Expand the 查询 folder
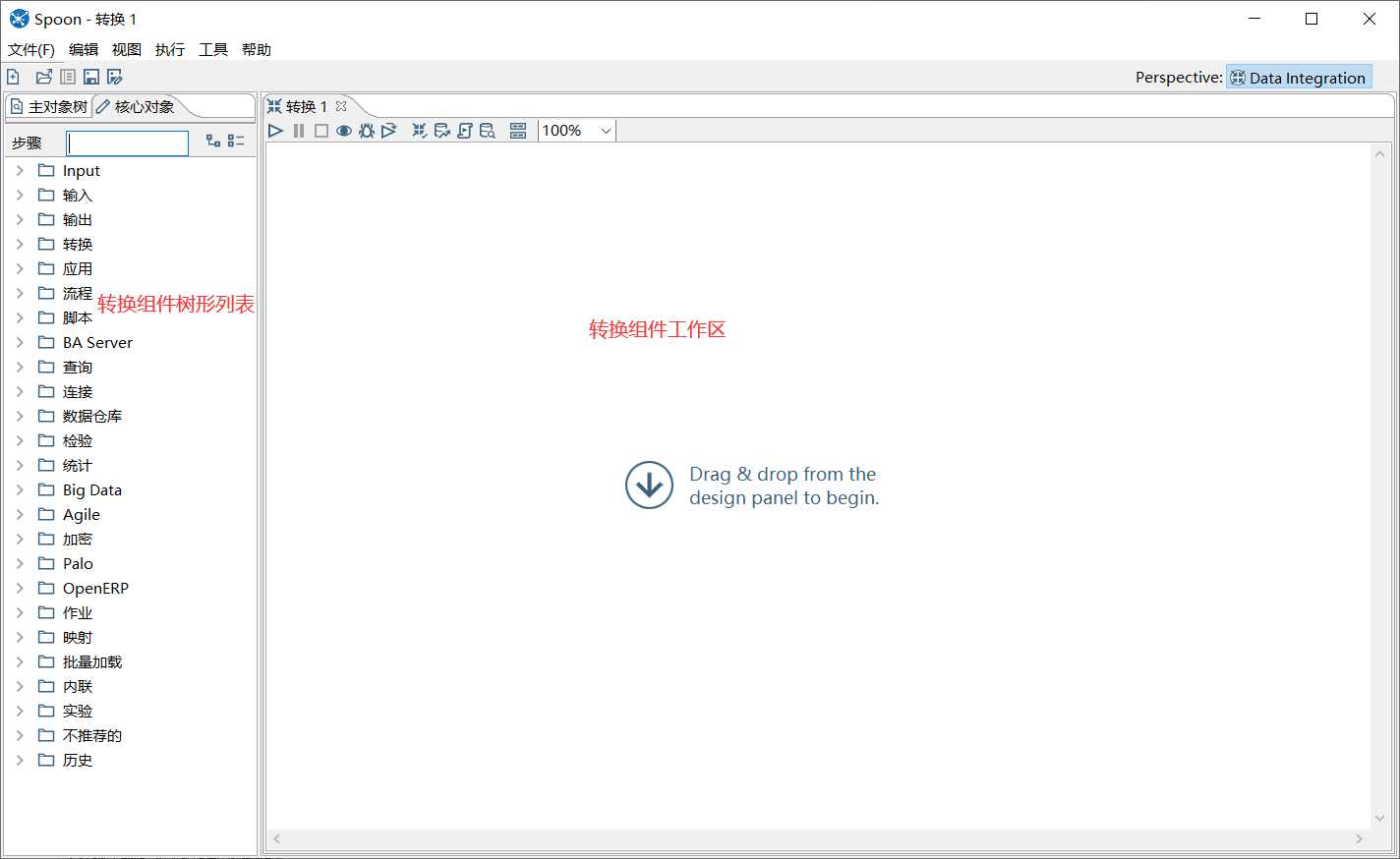 click(x=20, y=367)
